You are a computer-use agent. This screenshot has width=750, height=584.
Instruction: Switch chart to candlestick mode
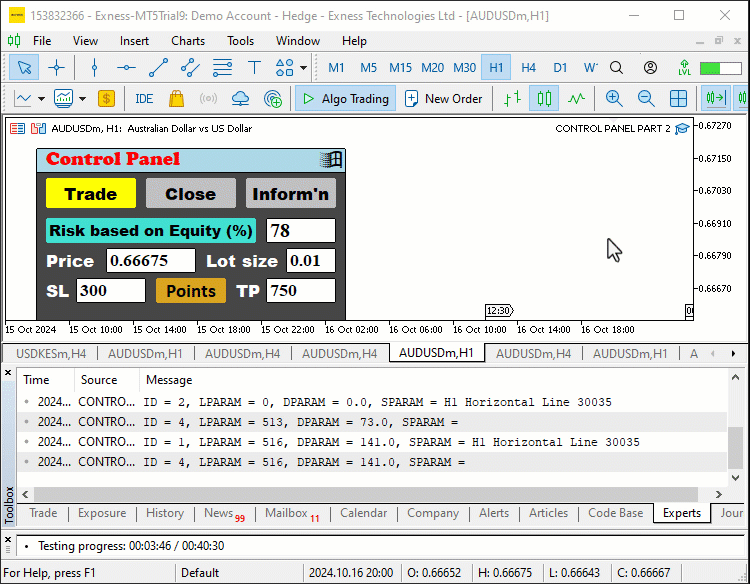[x=544, y=99]
